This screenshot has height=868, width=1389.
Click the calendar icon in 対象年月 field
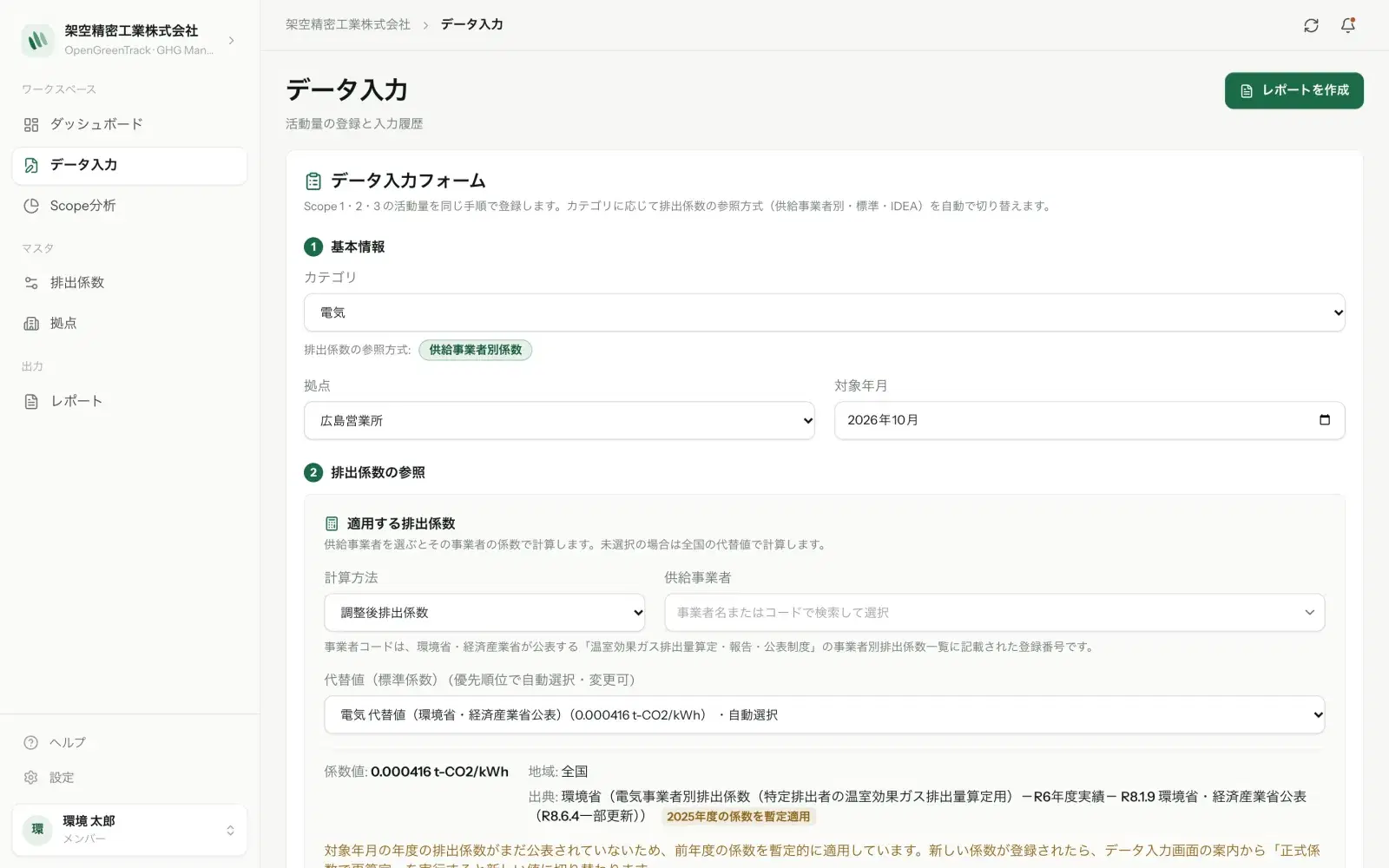(1325, 420)
